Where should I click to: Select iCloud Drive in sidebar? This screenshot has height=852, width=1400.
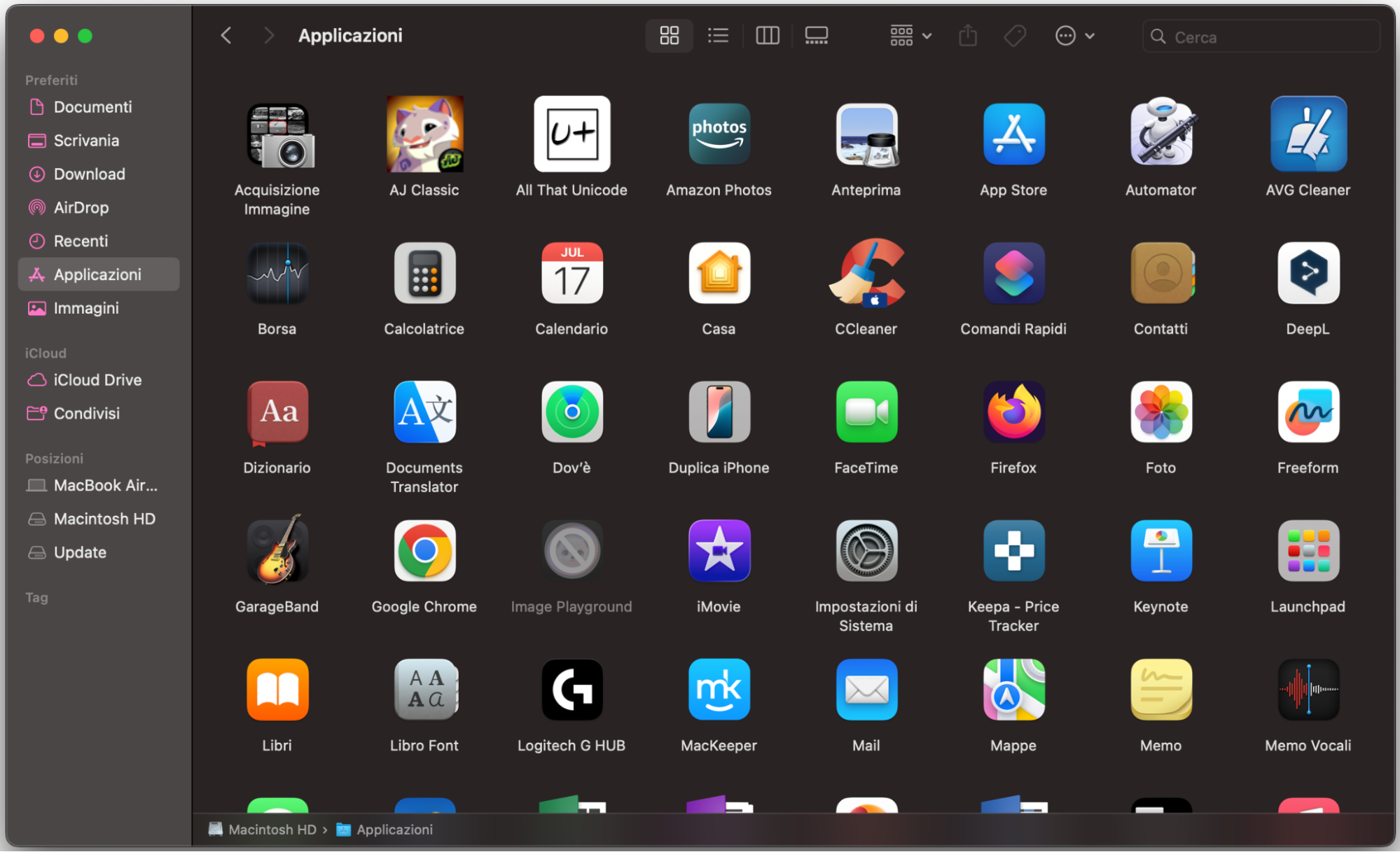(97, 380)
